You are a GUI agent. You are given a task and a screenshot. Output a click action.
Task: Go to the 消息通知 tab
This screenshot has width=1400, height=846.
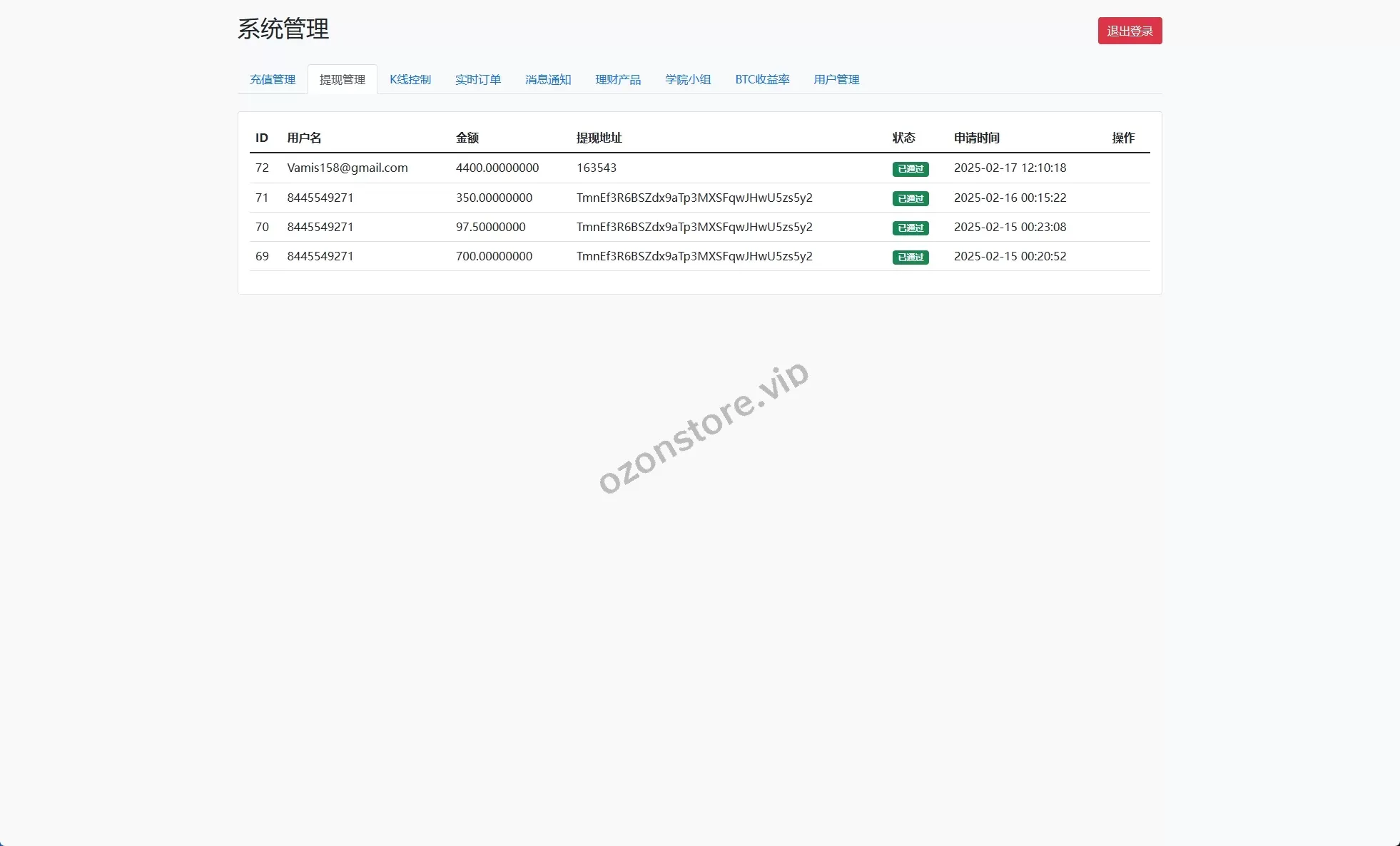click(x=547, y=79)
